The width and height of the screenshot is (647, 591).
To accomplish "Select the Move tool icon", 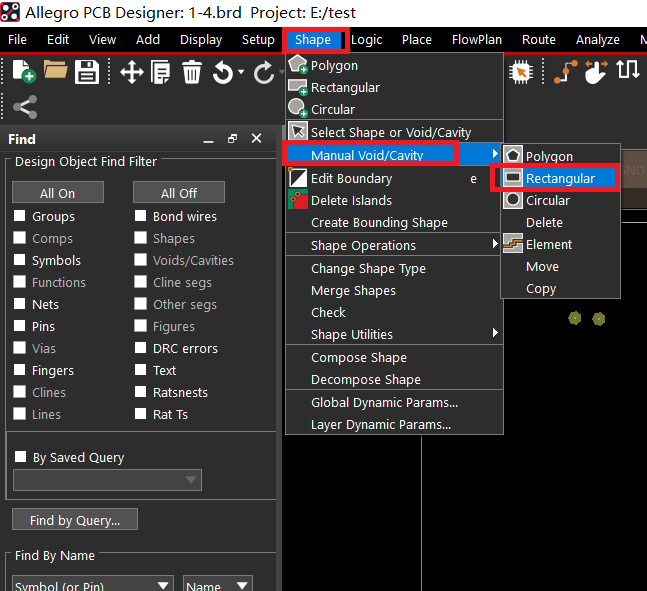I will (x=132, y=72).
